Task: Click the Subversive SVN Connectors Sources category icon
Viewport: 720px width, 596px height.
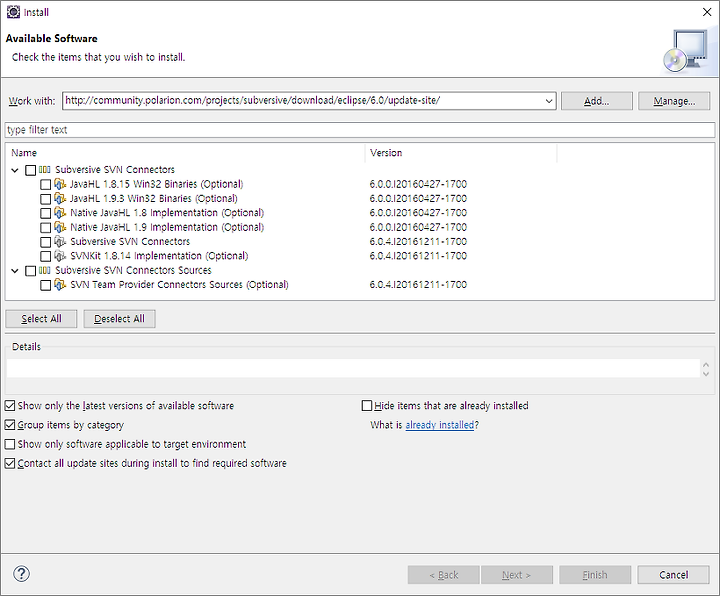Action: (x=45, y=270)
